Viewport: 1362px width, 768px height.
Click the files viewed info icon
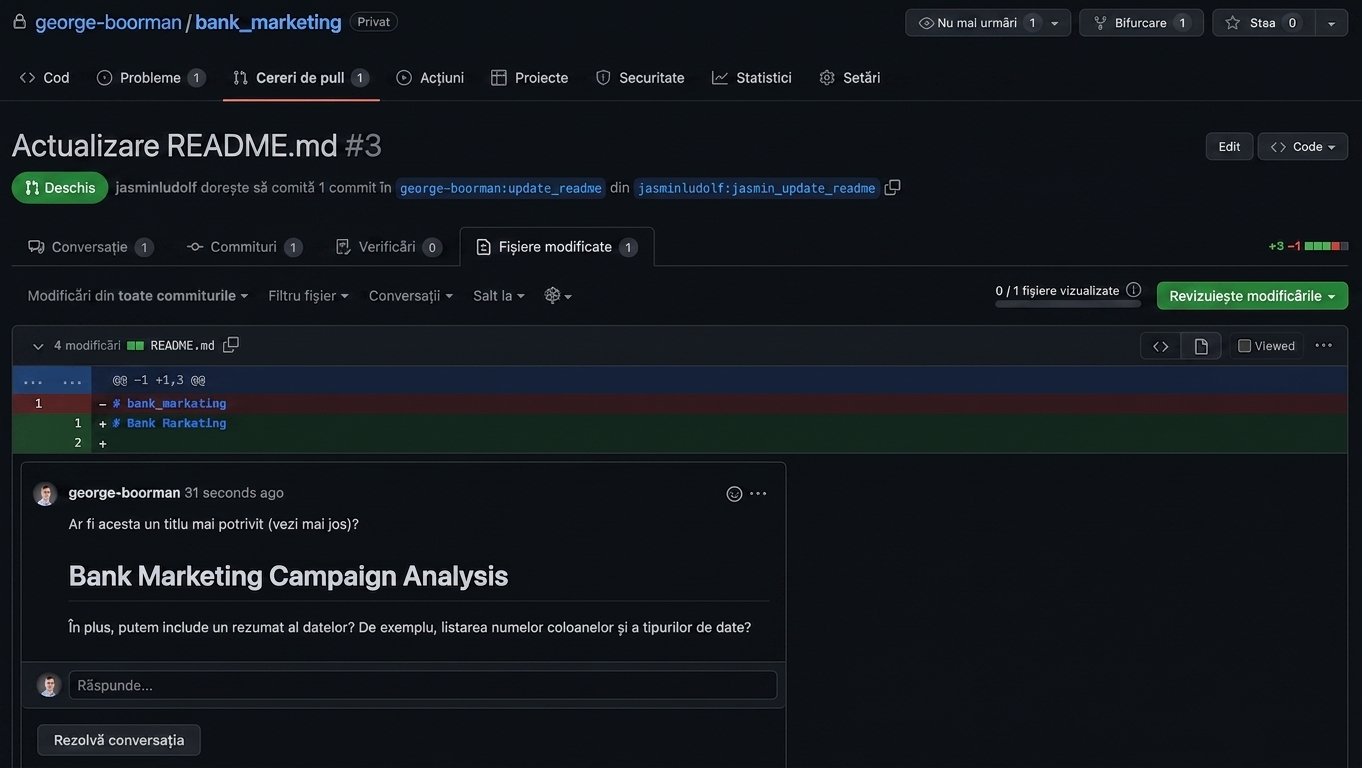[1133, 290]
